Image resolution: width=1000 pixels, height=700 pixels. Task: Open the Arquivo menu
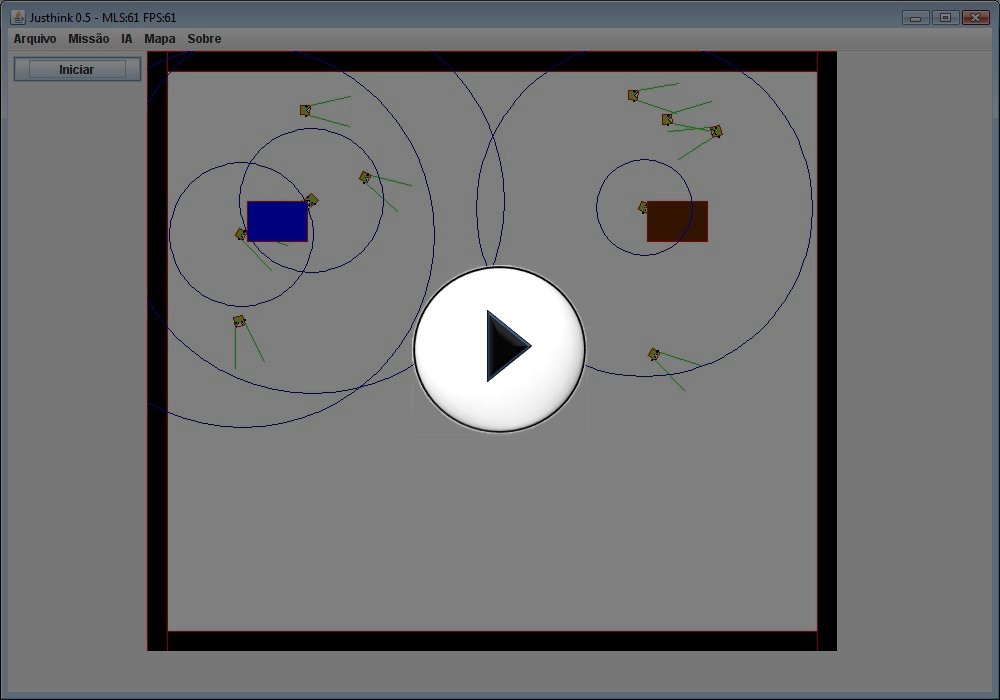click(35, 39)
